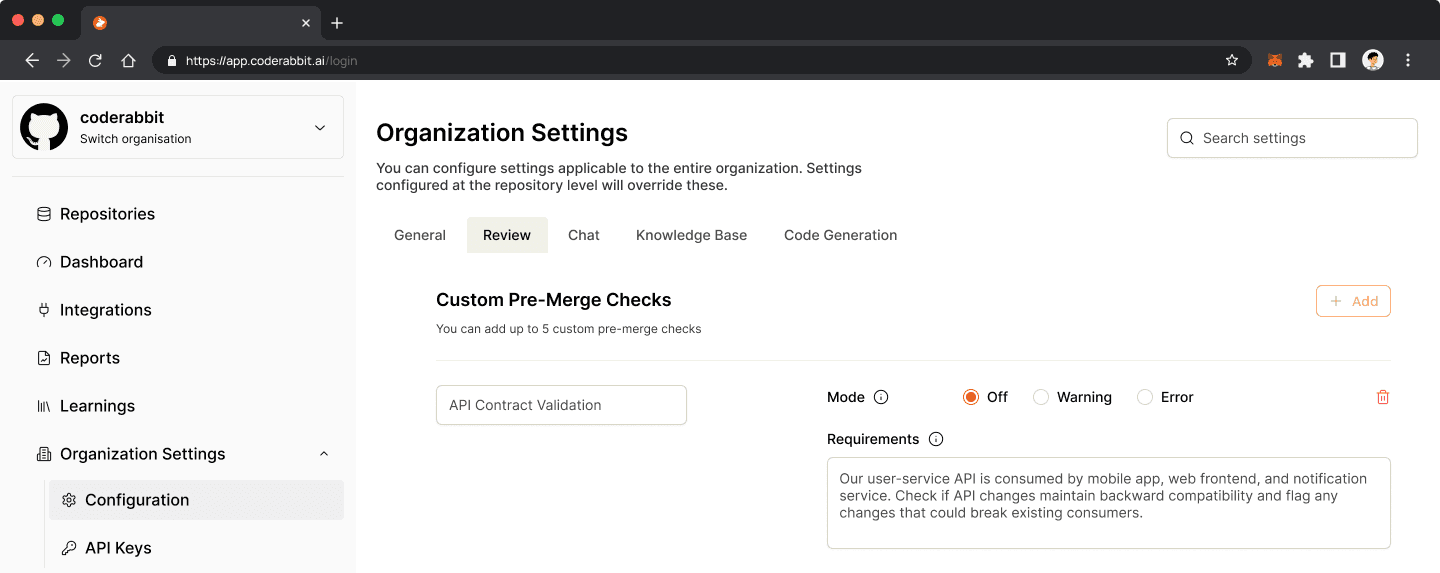Open the MetaMask fox extension

click(1274, 60)
